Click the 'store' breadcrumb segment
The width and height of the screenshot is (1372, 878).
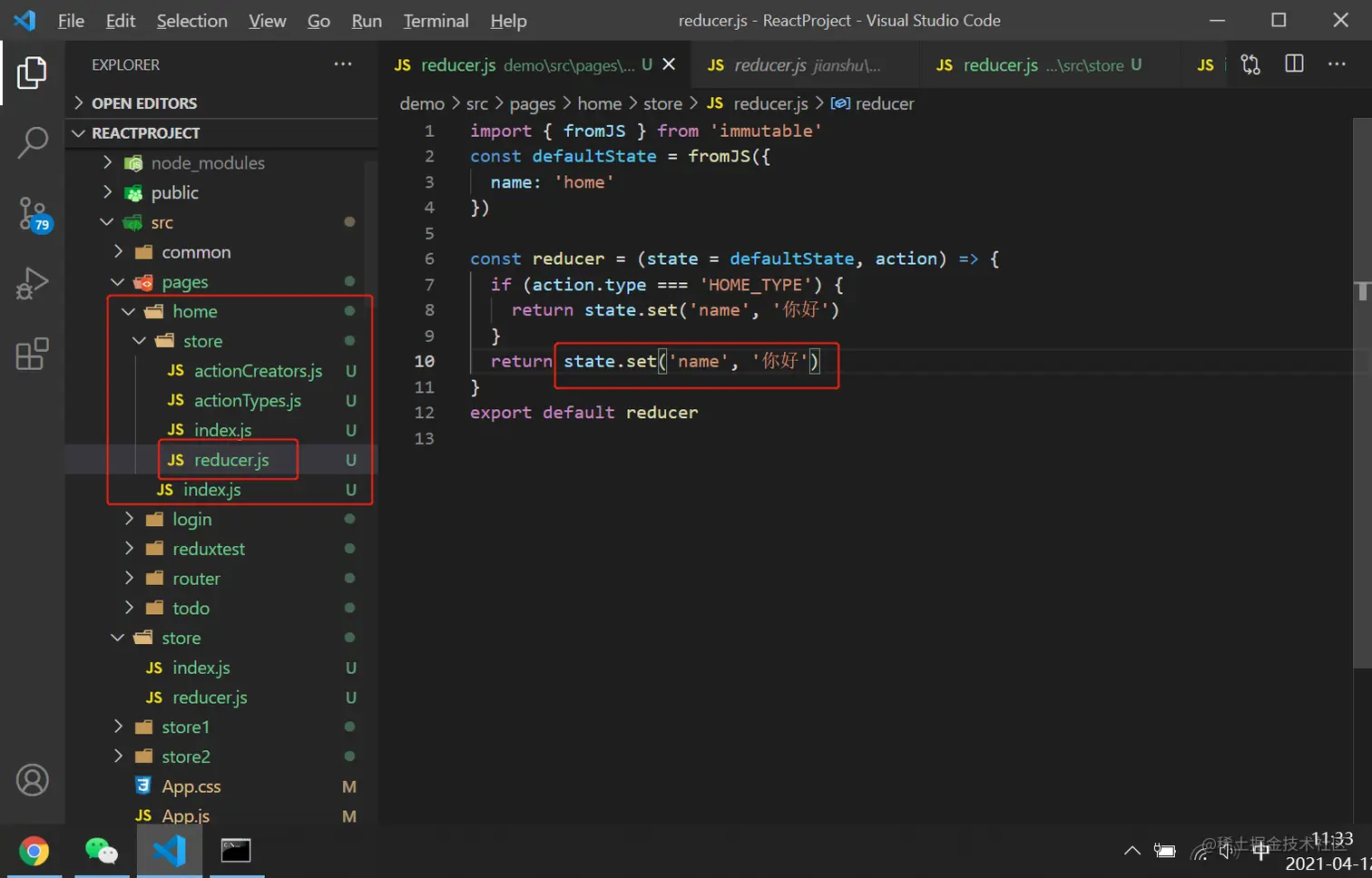click(662, 104)
